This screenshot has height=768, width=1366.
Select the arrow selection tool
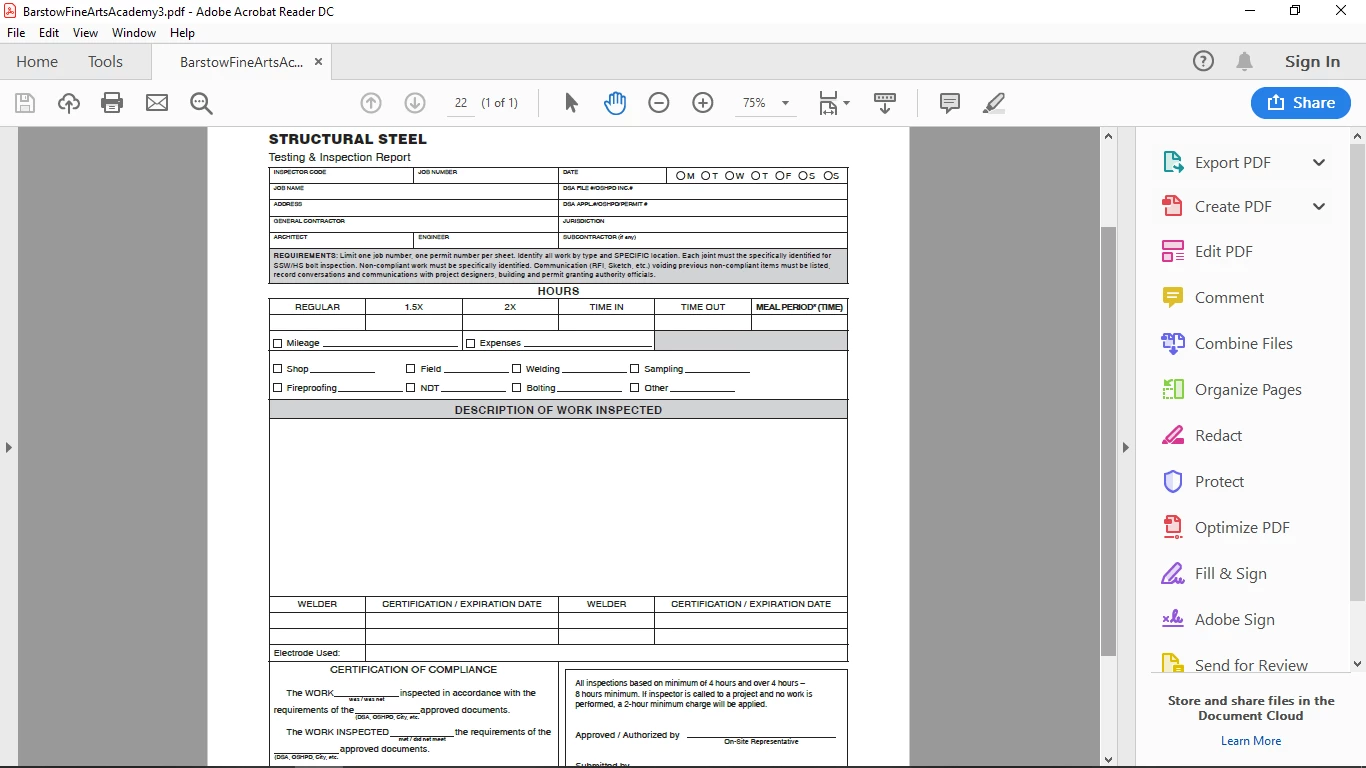tap(571, 103)
